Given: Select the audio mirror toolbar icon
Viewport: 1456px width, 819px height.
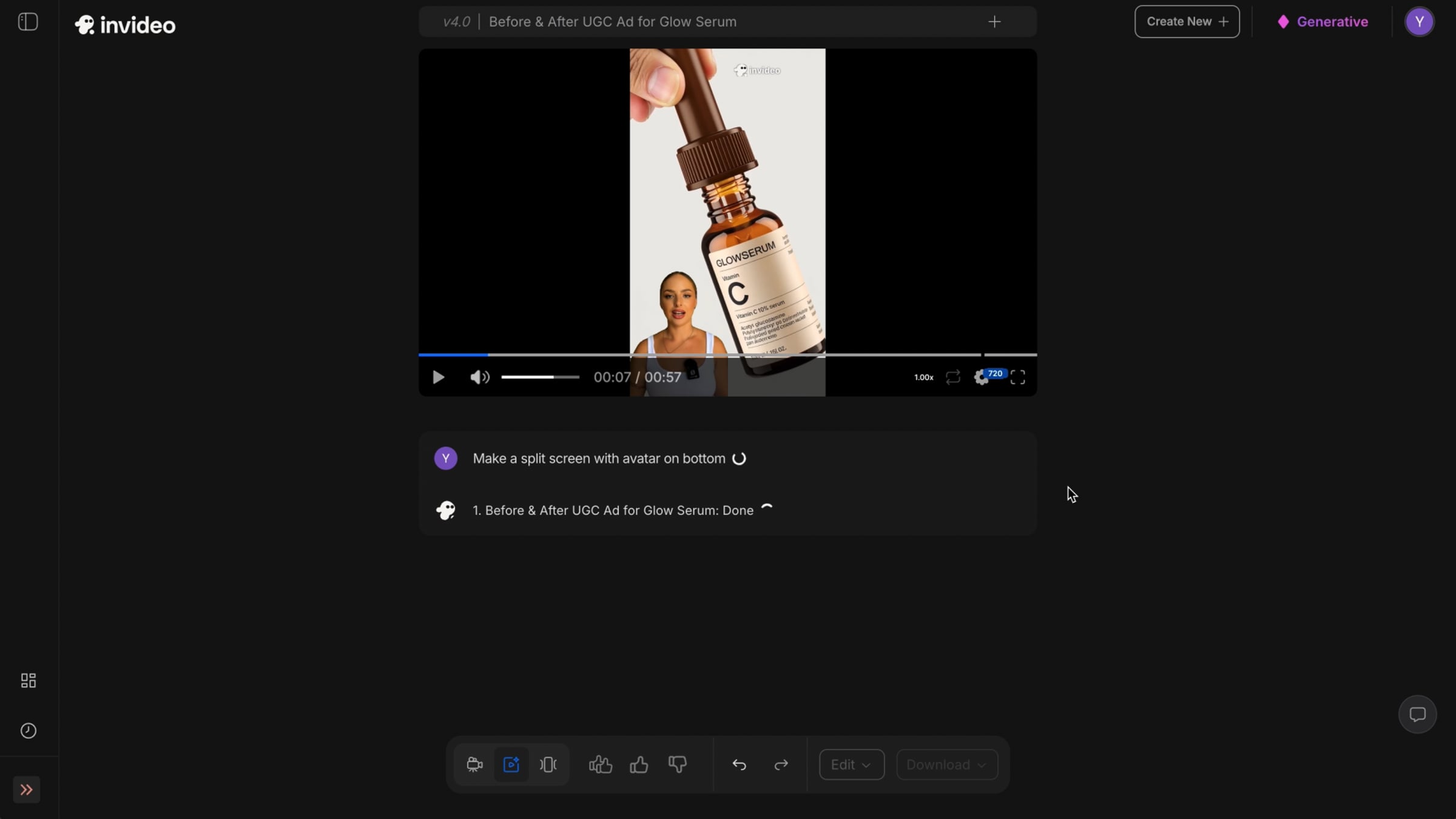Looking at the screenshot, I should pyautogui.click(x=548, y=765).
